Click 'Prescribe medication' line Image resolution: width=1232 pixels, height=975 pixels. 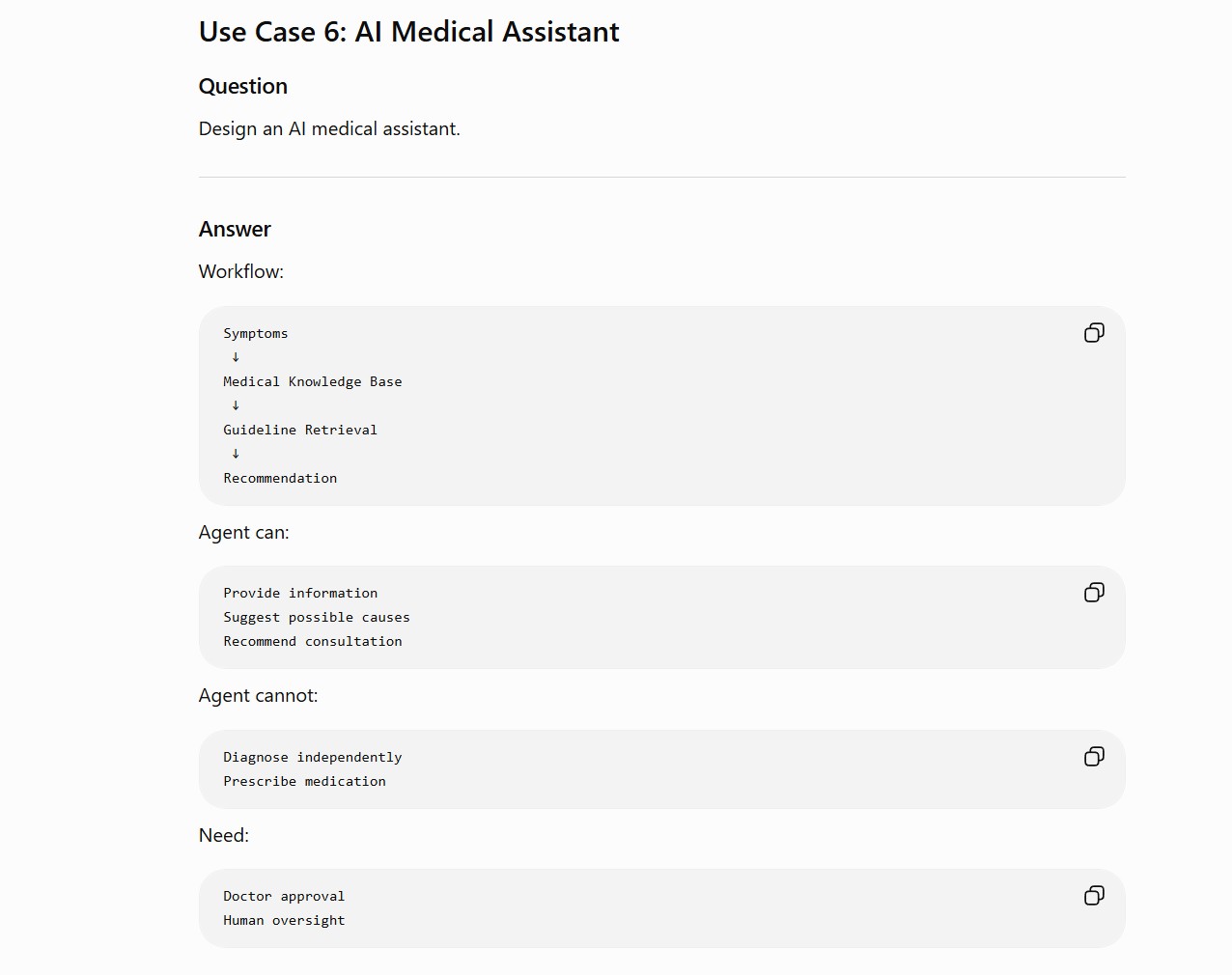click(x=304, y=782)
